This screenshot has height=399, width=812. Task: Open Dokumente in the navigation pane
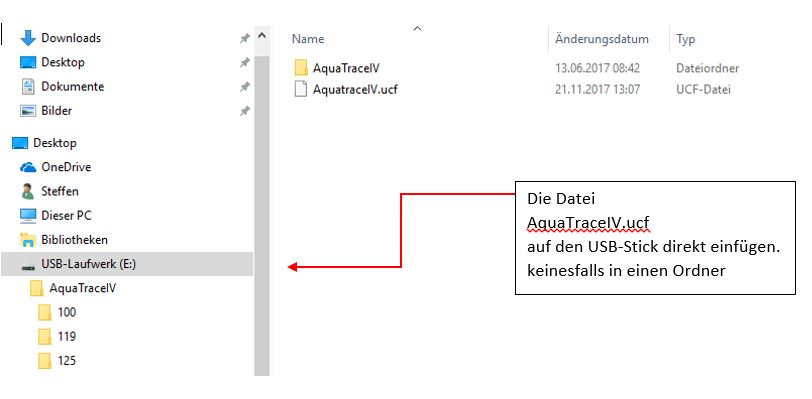(x=72, y=86)
